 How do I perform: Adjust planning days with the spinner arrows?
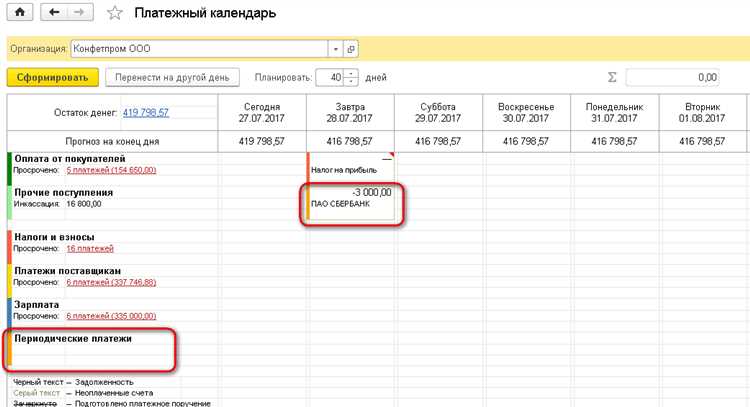[351, 78]
